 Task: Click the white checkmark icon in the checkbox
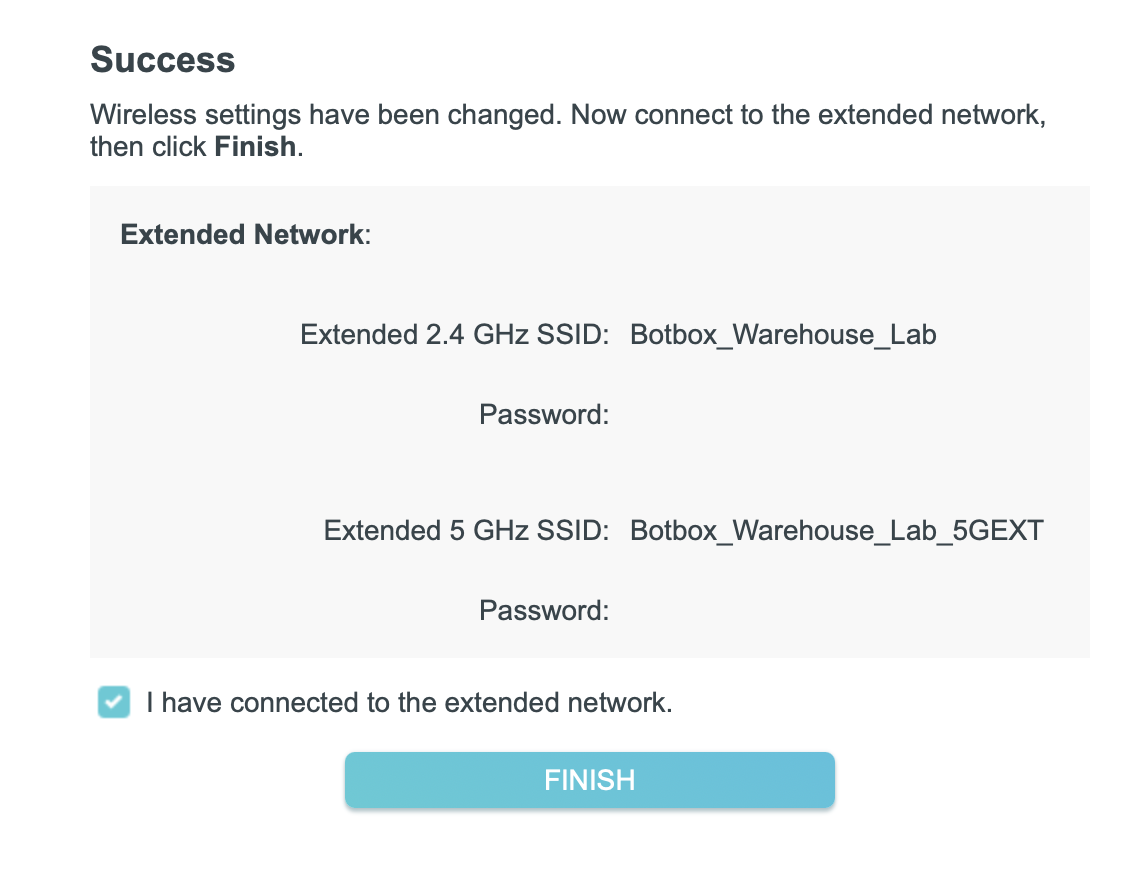pyautogui.click(x=114, y=702)
